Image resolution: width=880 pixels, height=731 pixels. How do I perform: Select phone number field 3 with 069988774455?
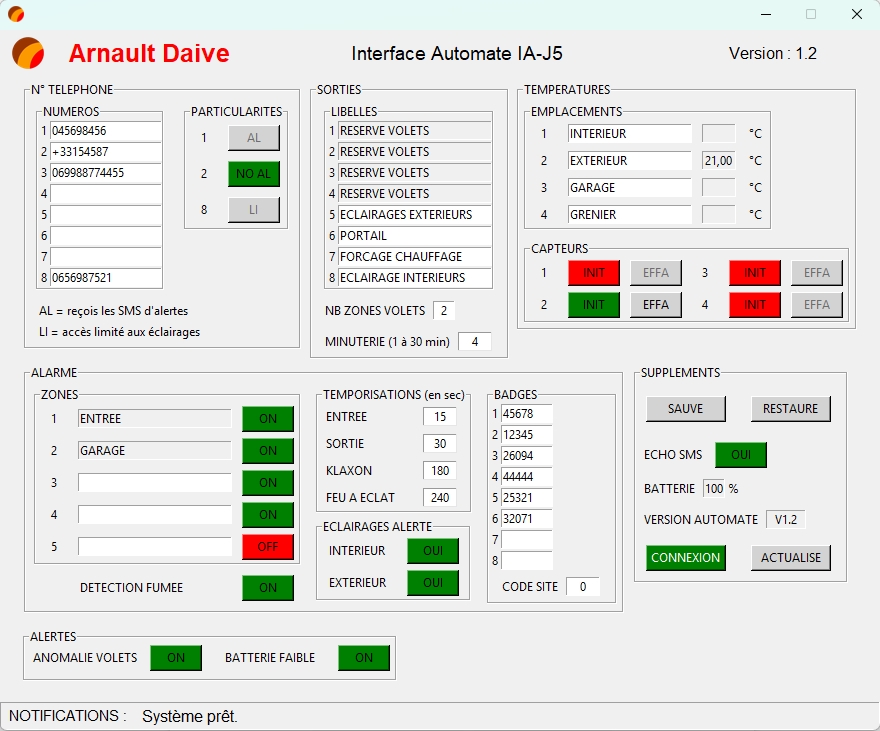tap(106, 173)
